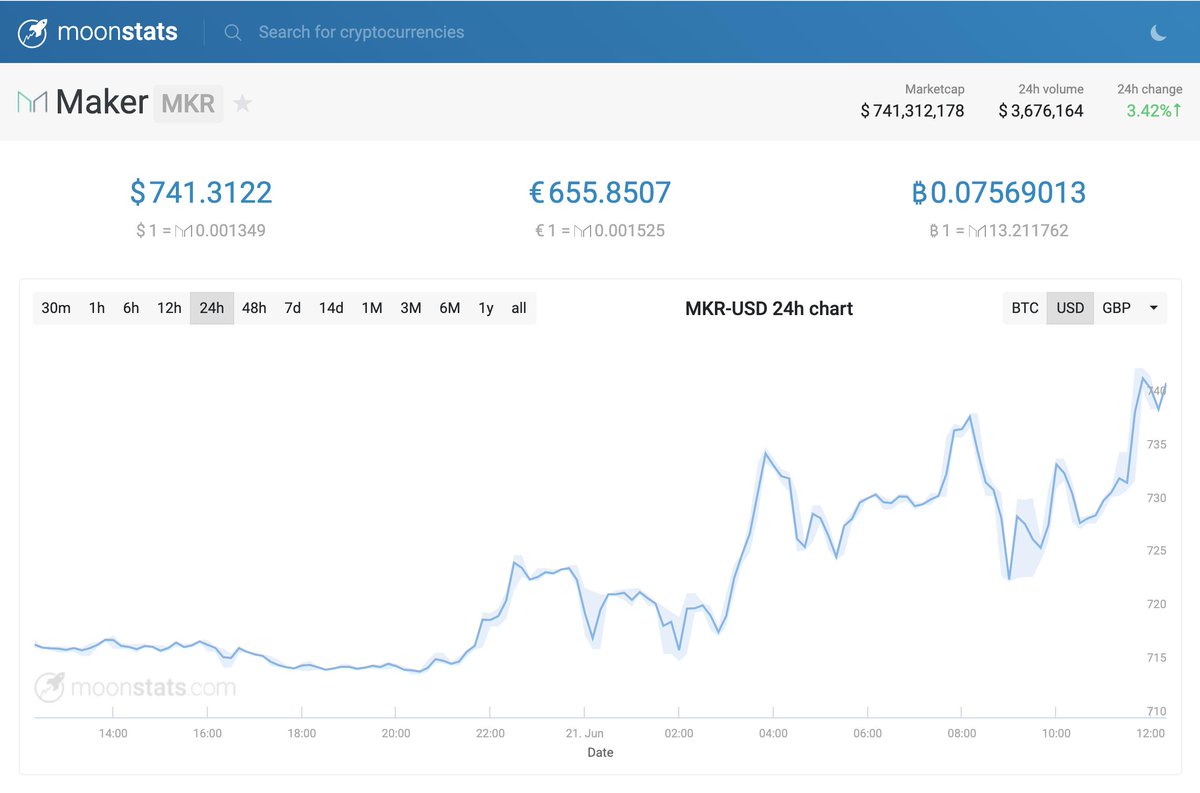Viewport: 1200px width, 793px height.
Task: Click the ₿0.07569013 bitcoin price
Action: pyautogui.click(x=999, y=192)
